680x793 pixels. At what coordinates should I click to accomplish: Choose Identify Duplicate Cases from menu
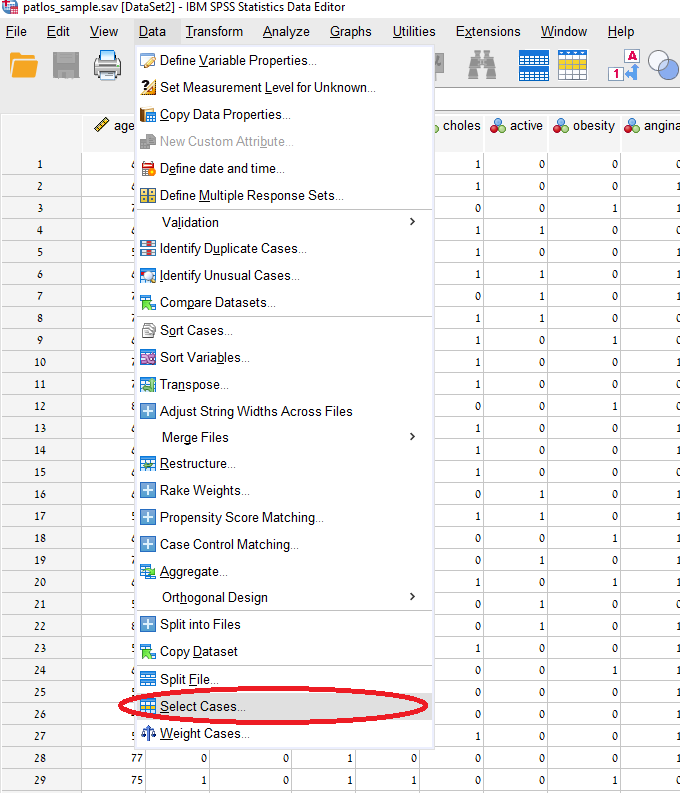point(233,249)
